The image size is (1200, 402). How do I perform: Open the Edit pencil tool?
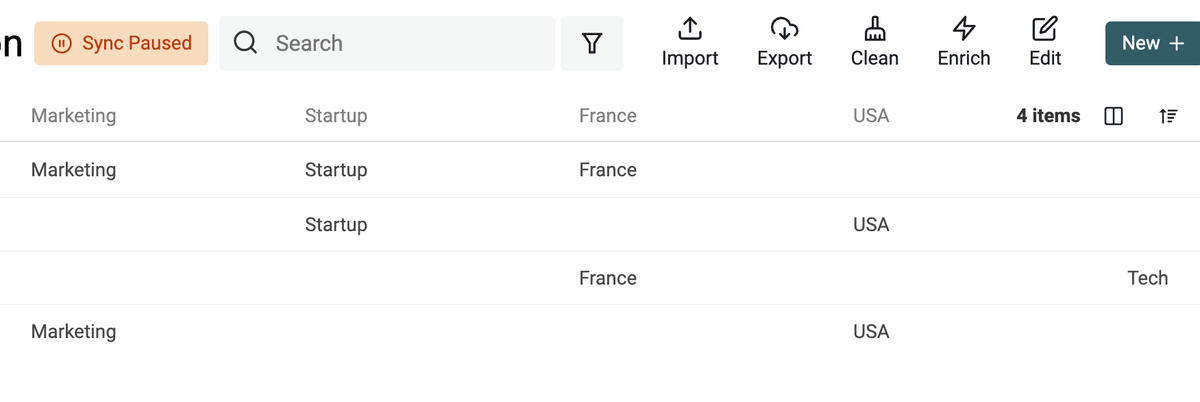click(1045, 28)
